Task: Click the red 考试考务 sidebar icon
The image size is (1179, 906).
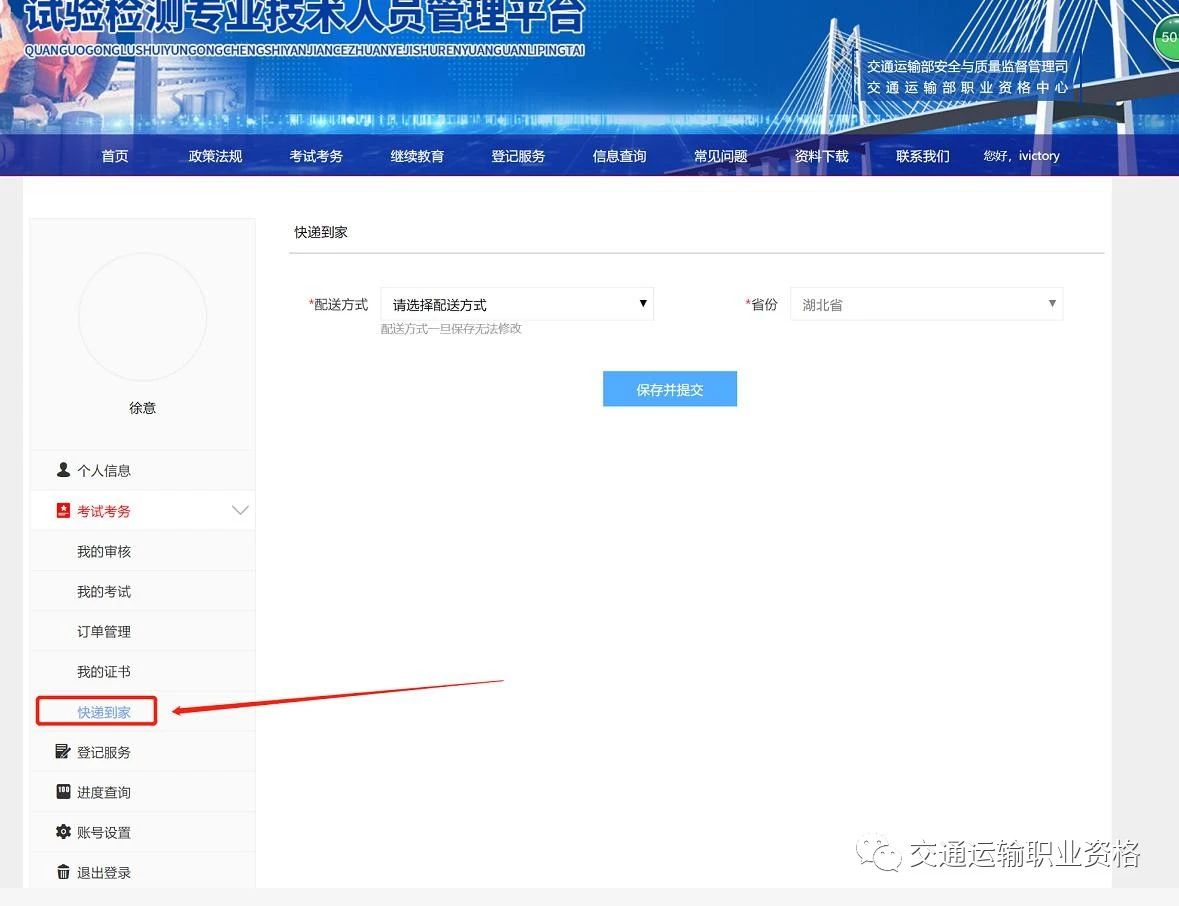Action: click(64, 511)
